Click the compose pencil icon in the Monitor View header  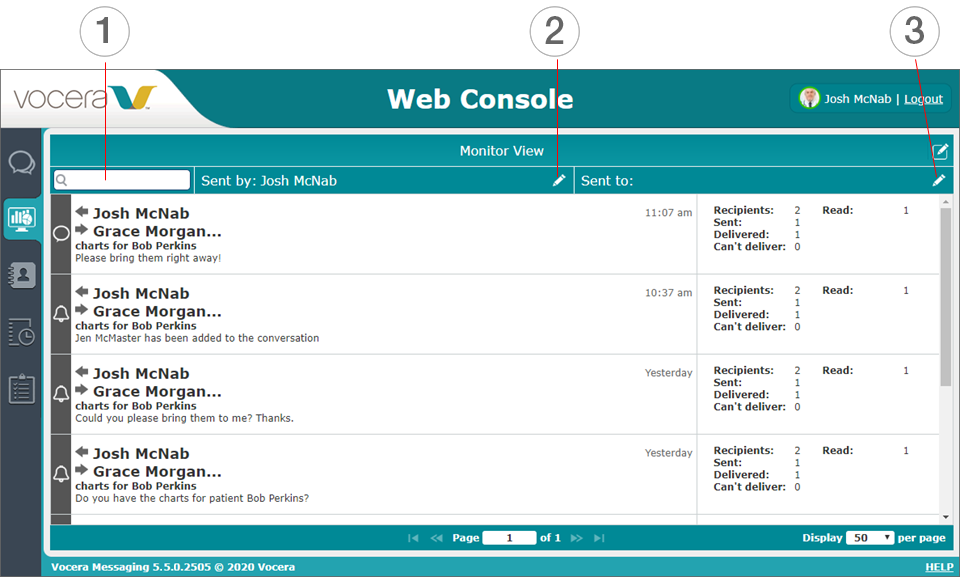(x=940, y=151)
